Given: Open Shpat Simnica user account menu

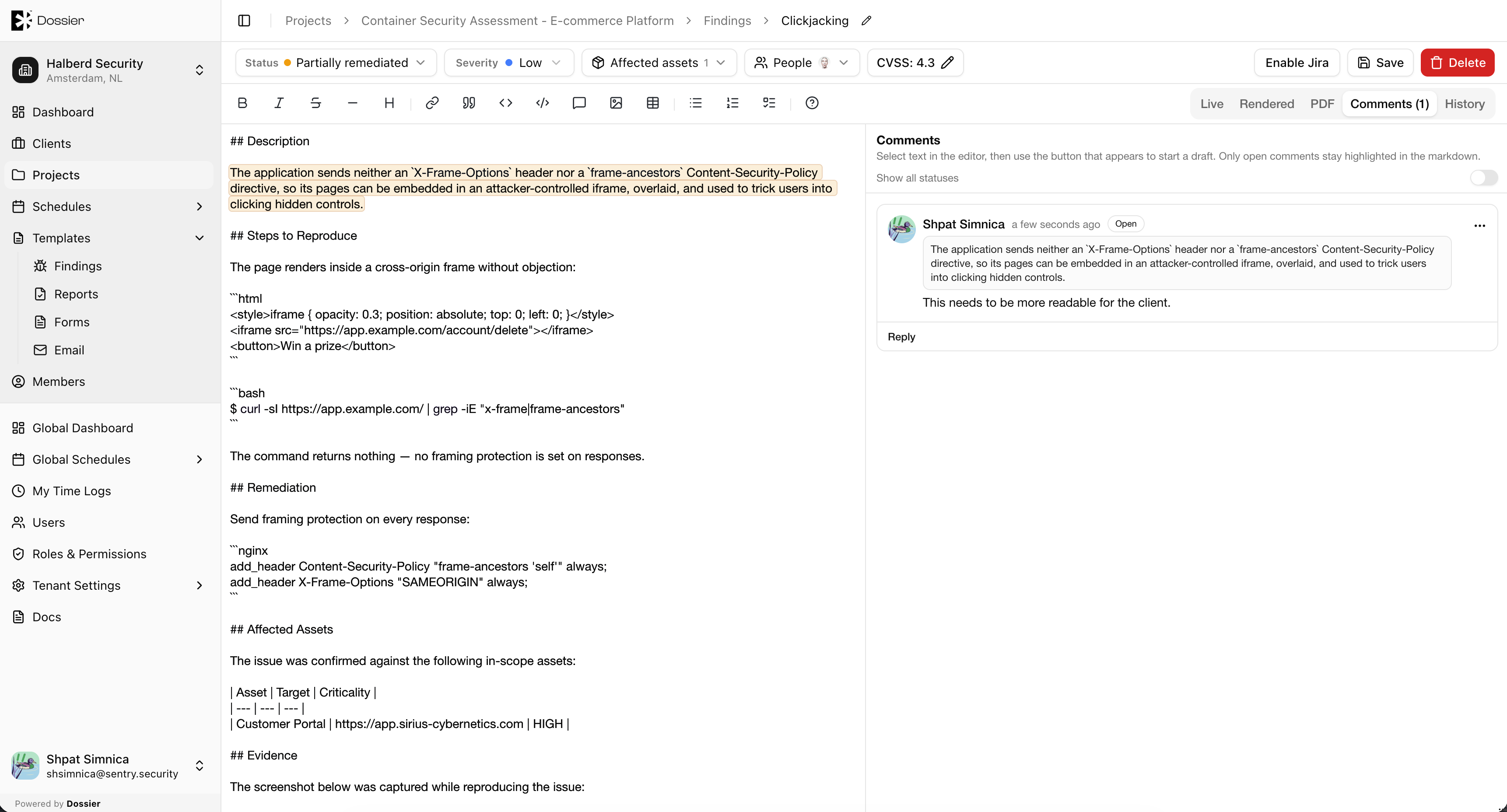Looking at the screenshot, I should tap(110, 766).
